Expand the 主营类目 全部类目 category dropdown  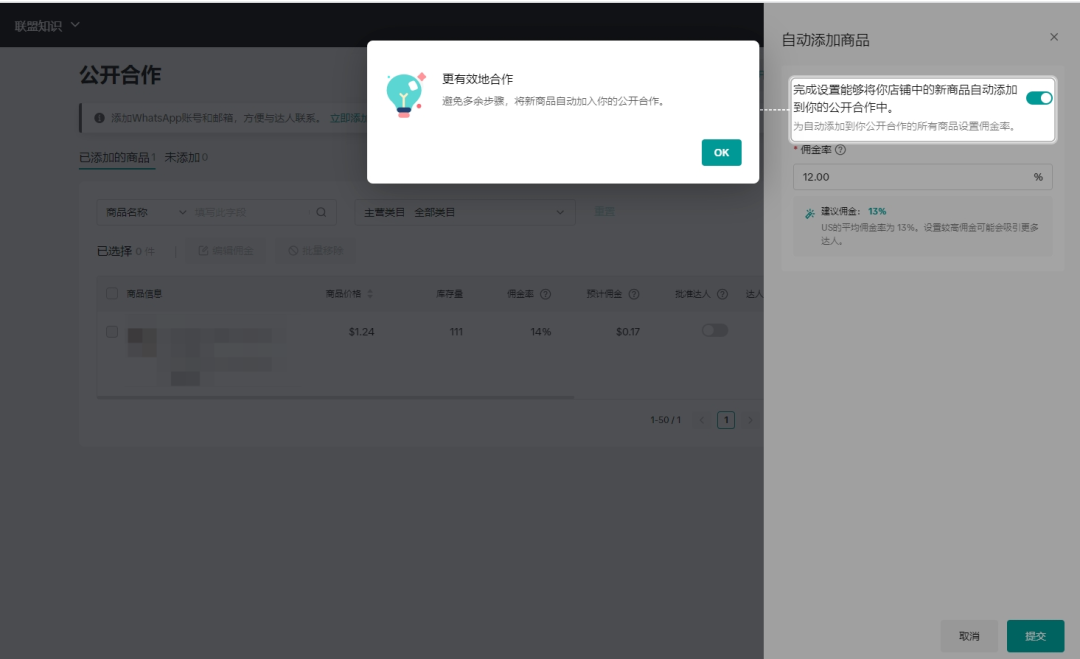point(463,213)
